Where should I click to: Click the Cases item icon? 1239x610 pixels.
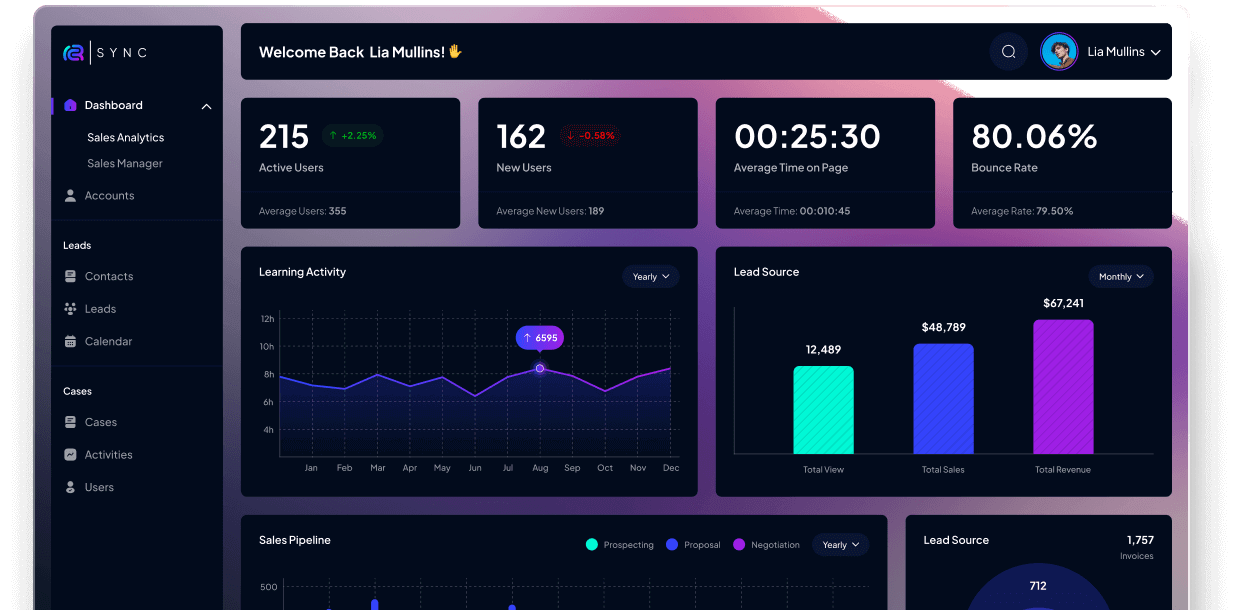coord(70,422)
